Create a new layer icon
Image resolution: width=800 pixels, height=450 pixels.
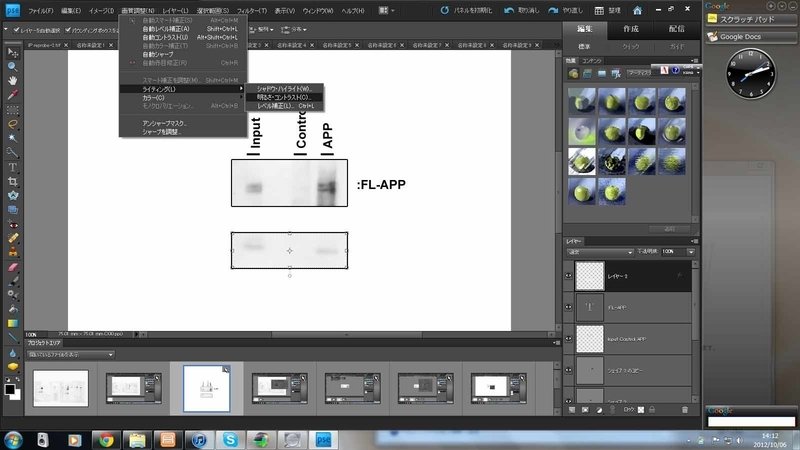[572, 410]
